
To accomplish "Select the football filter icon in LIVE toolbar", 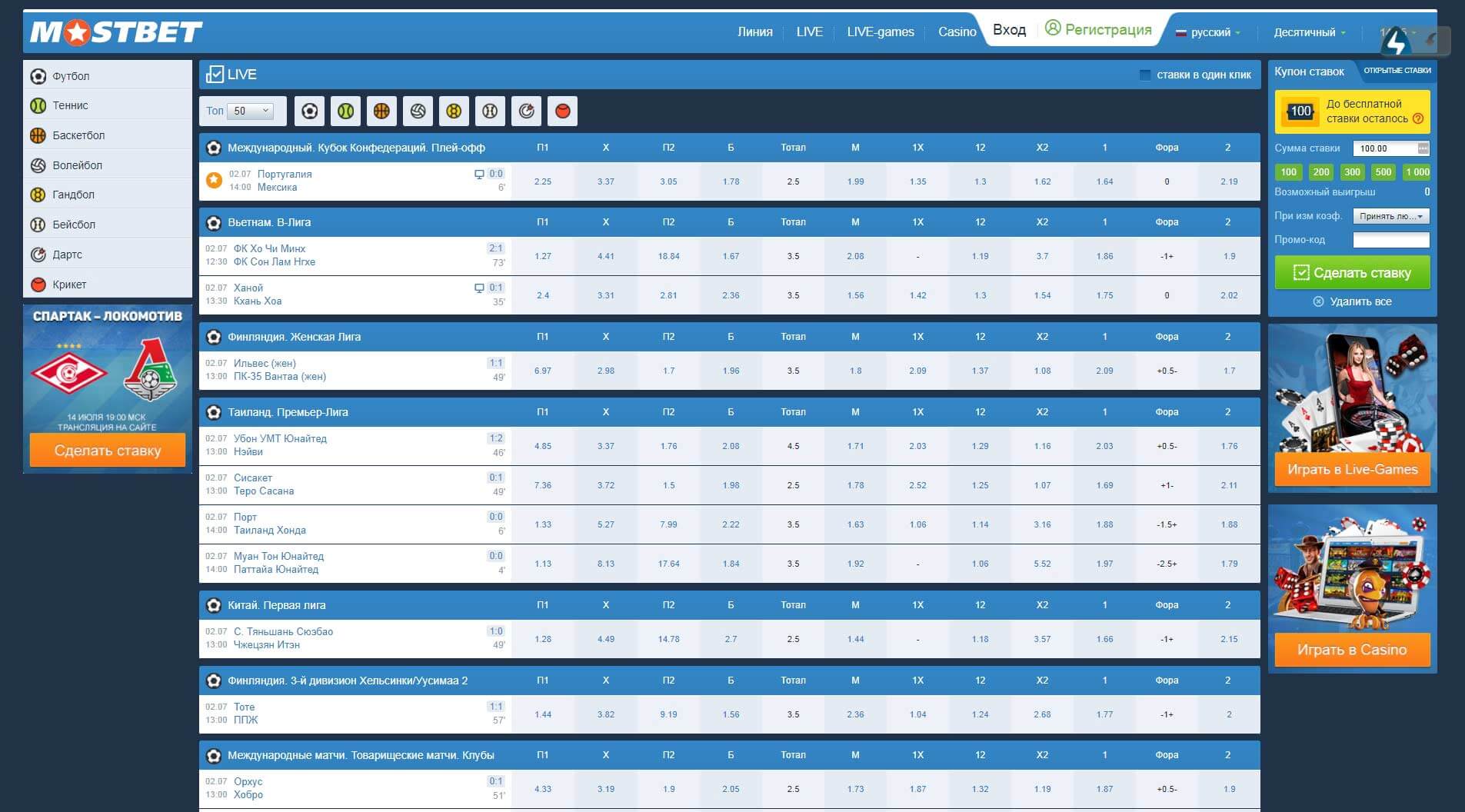I will [309, 111].
